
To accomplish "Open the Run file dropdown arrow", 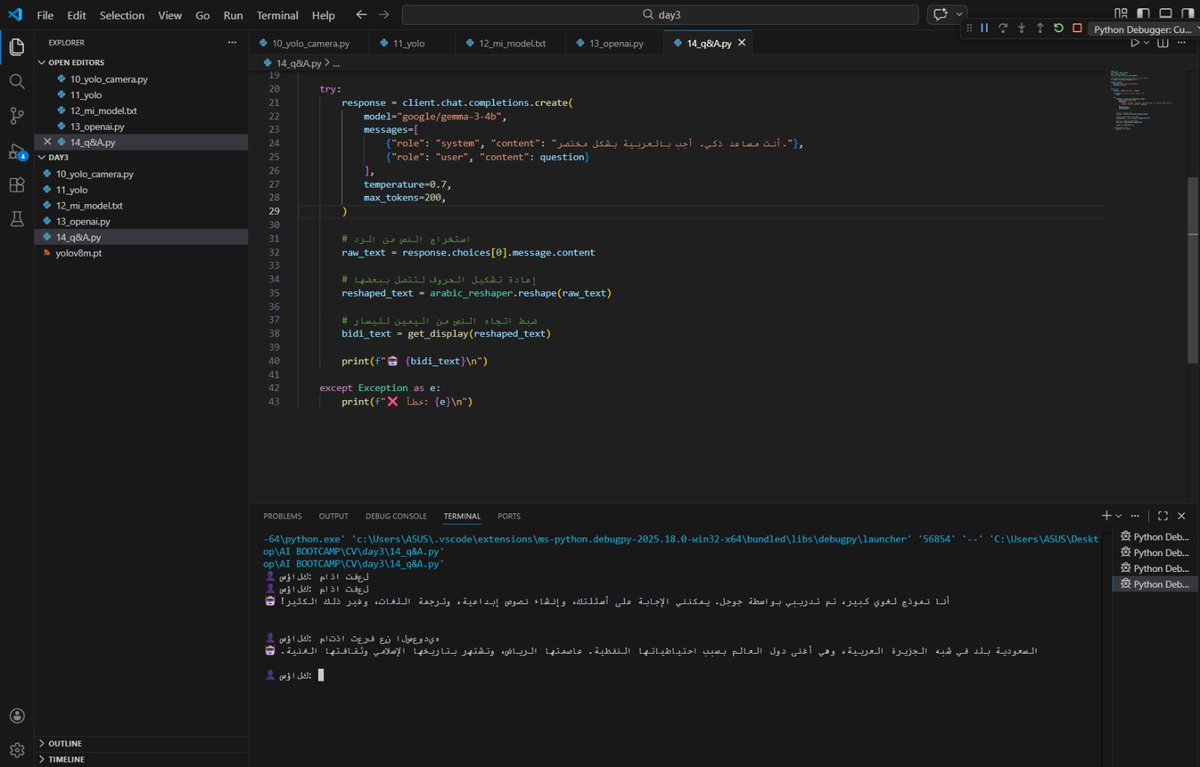I will coord(1146,43).
